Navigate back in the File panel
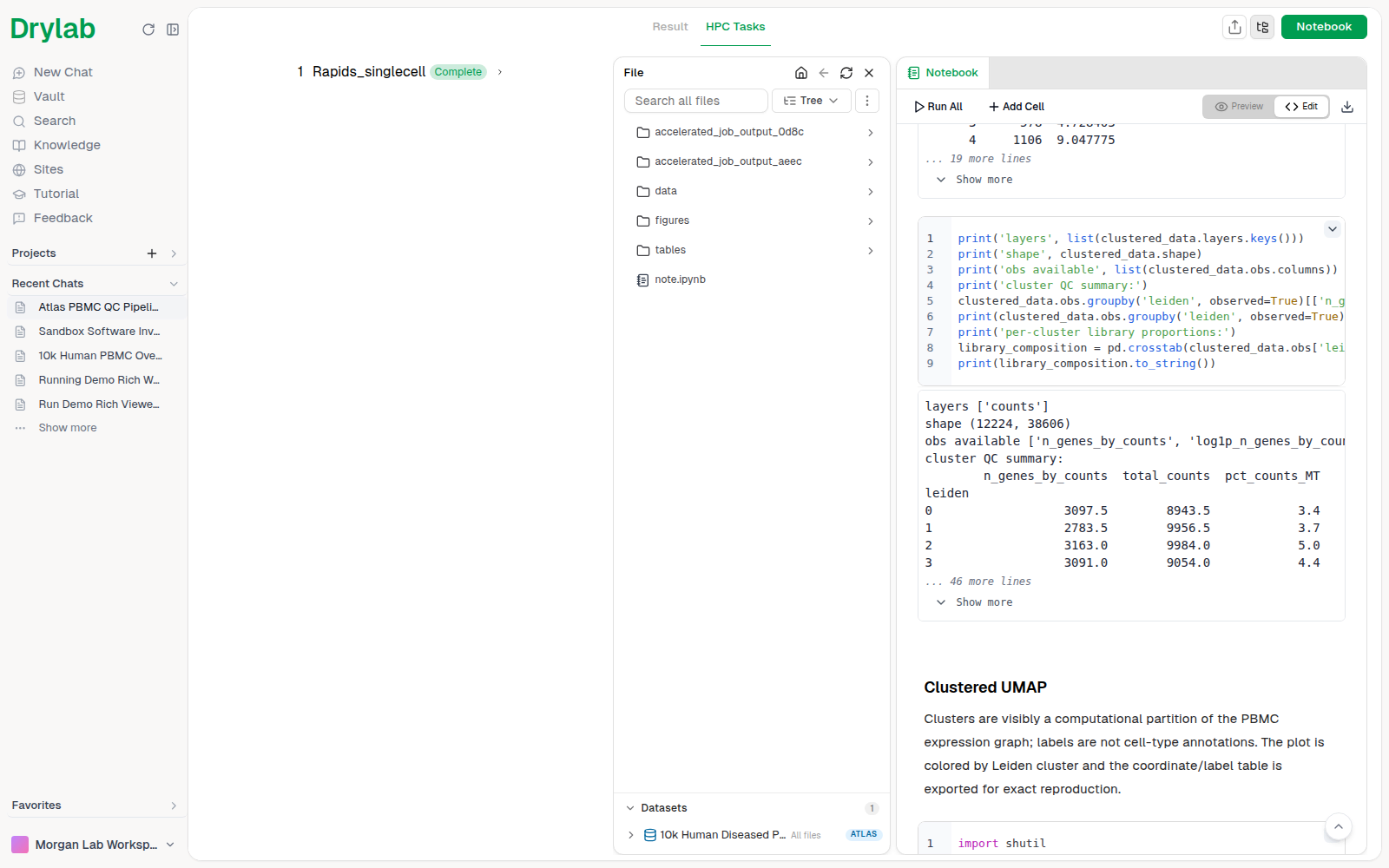 click(x=824, y=73)
